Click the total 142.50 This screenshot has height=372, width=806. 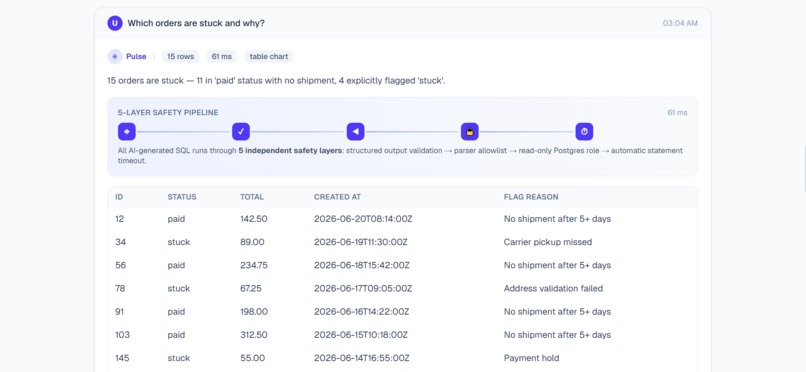254,219
